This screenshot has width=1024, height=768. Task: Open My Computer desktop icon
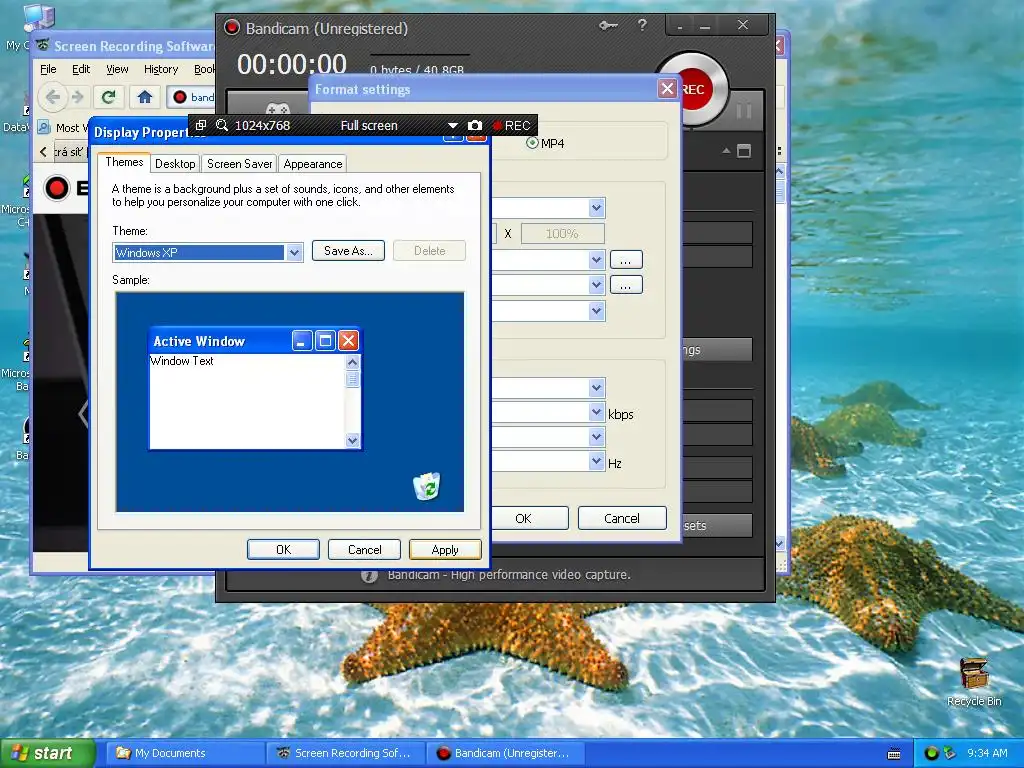[x=38, y=20]
